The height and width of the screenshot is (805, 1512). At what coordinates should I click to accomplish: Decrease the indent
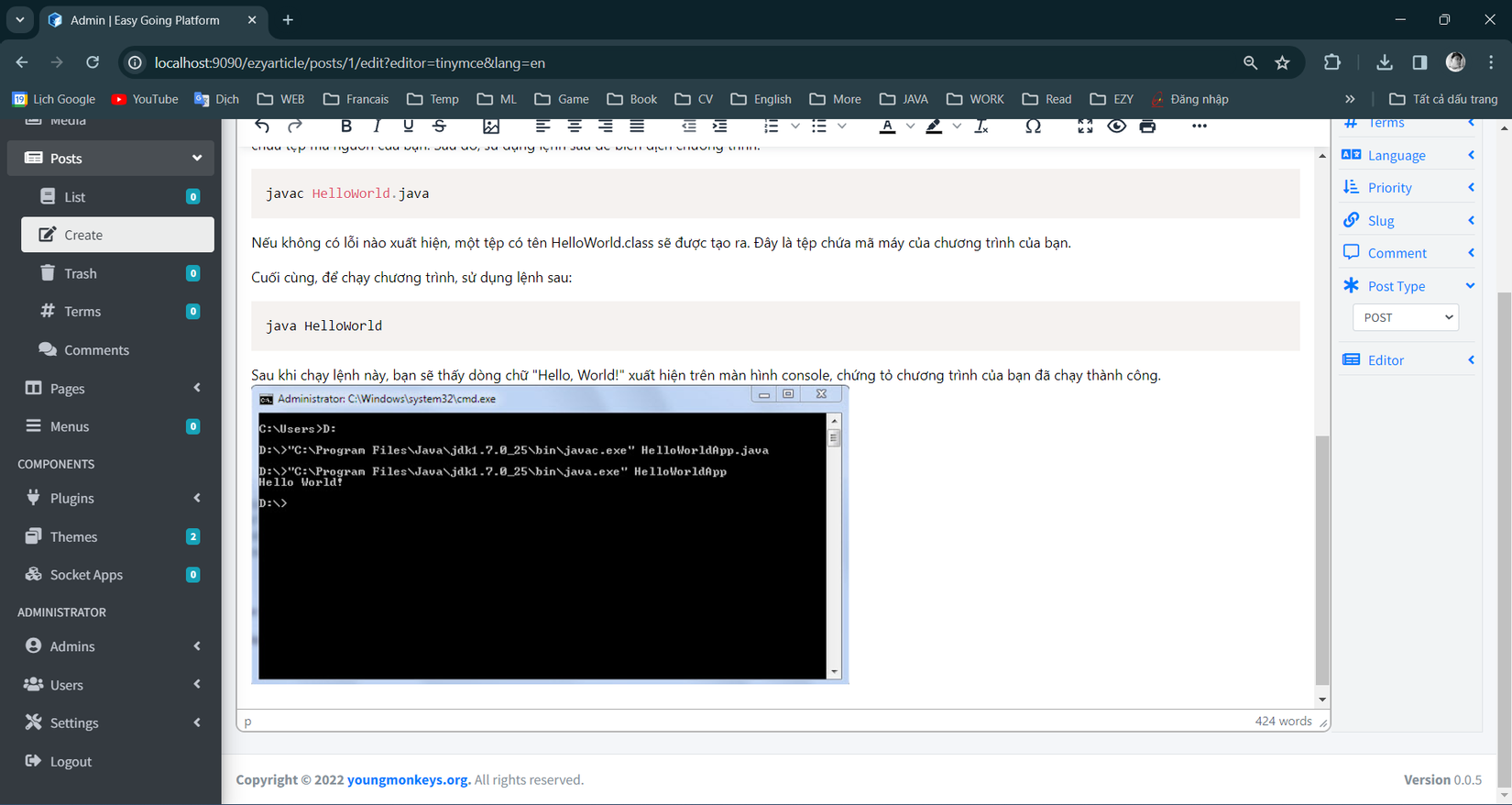[688, 126]
